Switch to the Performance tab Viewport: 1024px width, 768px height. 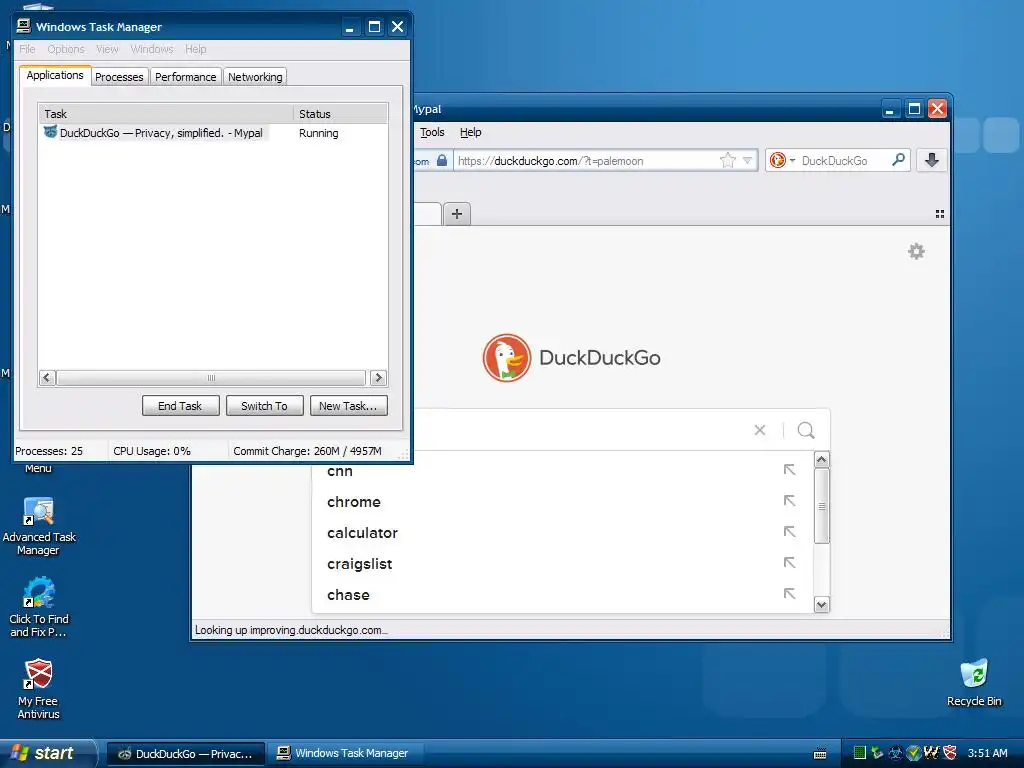coord(185,76)
